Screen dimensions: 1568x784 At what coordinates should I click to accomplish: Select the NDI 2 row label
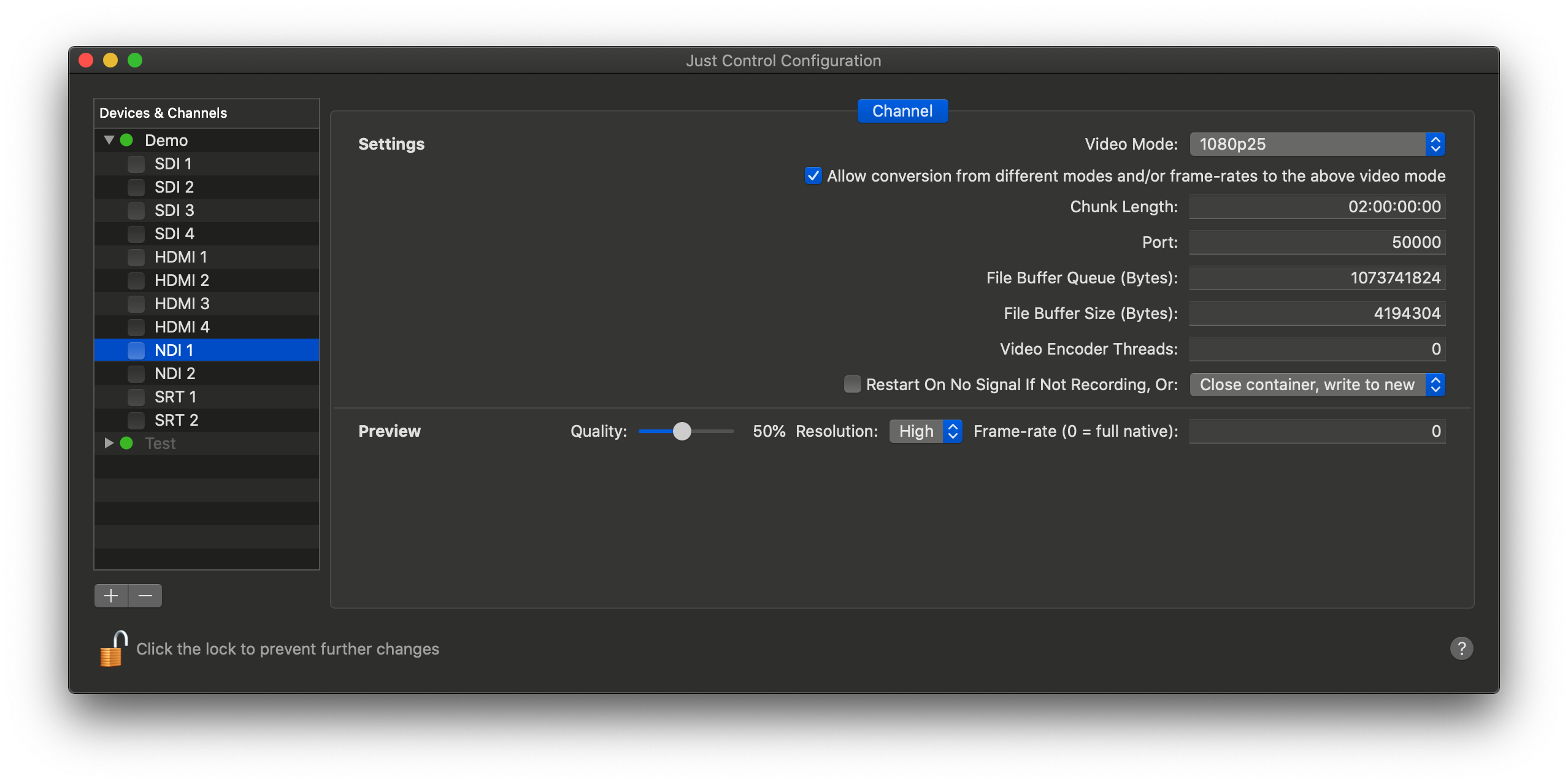[x=175, y=374]
